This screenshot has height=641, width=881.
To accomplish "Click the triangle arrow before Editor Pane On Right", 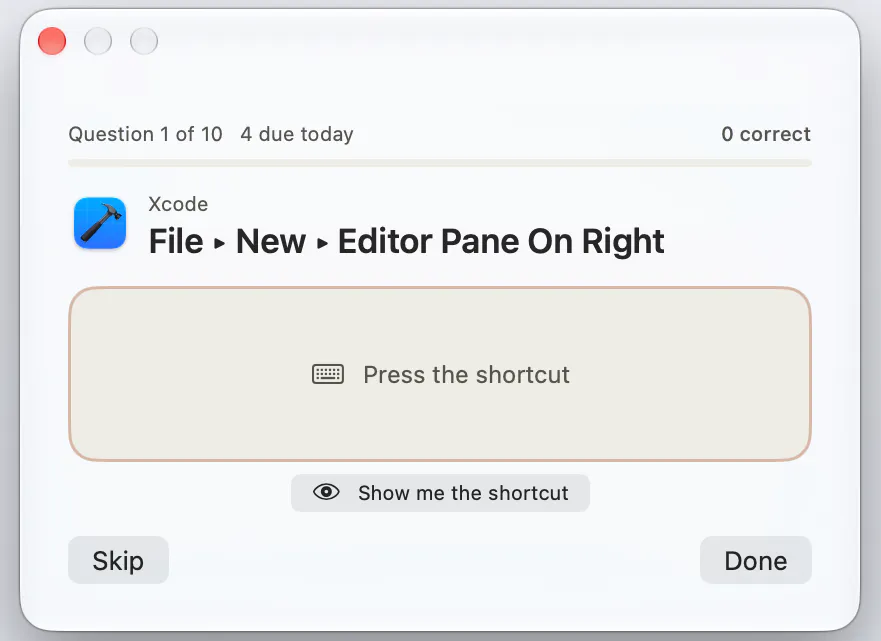I will tap(322, 243).
